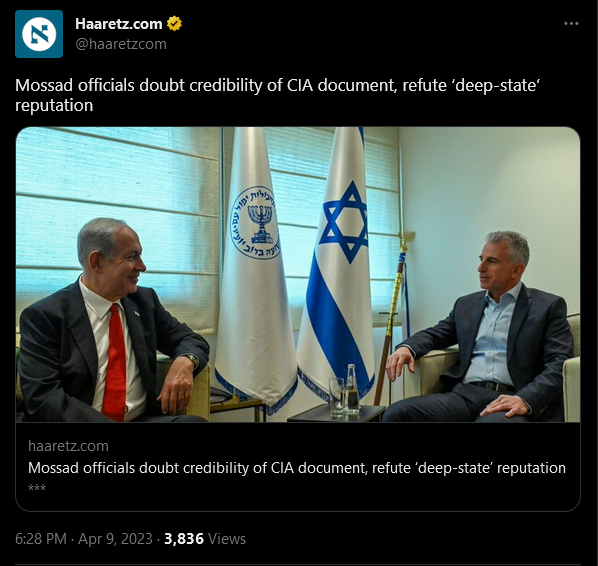Open the card headline about CIA document

tap(297, 468)
